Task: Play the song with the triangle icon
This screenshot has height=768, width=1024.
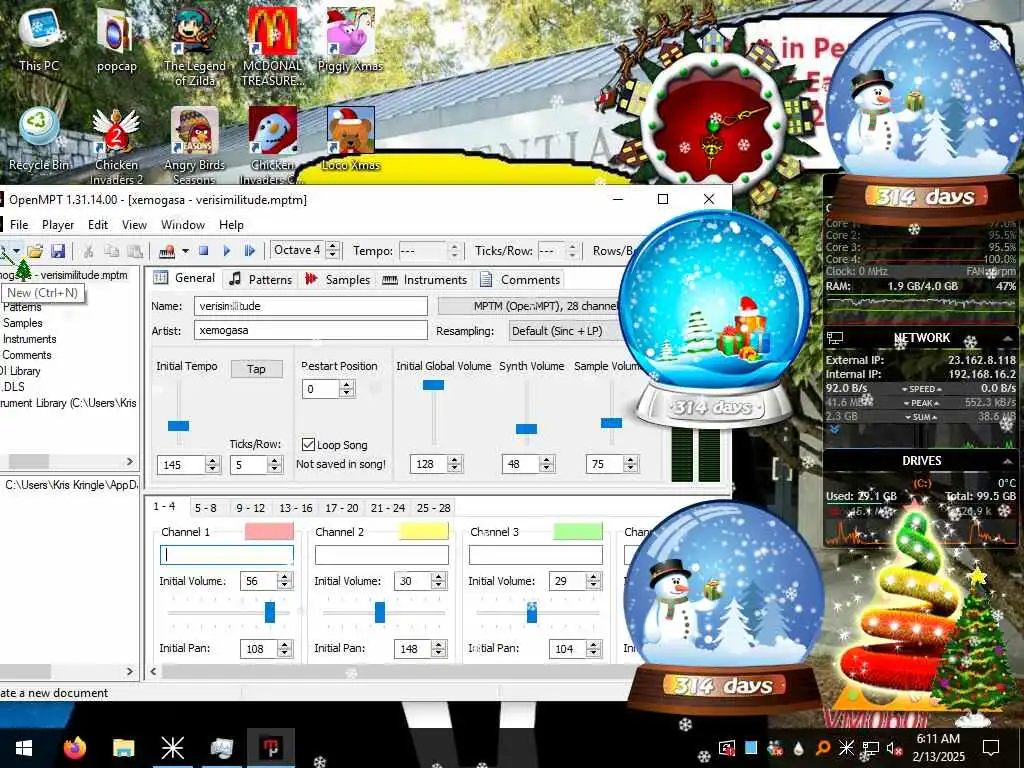Action: click(227, 251)
